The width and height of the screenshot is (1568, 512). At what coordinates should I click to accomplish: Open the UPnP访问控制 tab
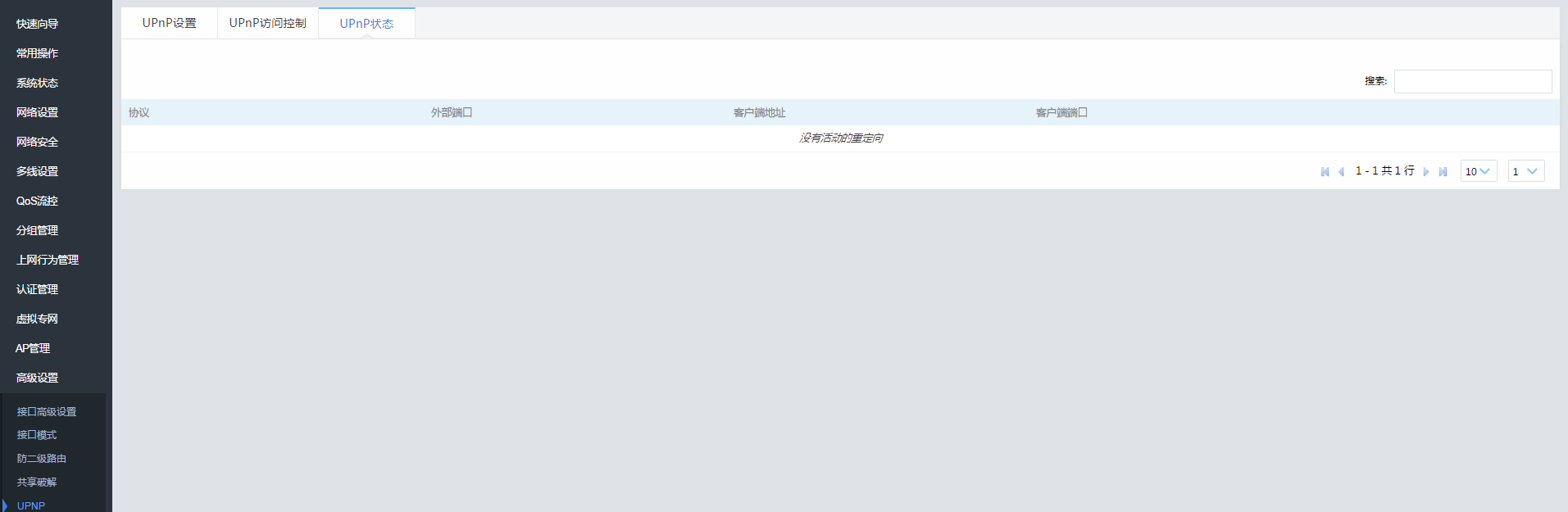pyautogui.click(x=267, y=23)
